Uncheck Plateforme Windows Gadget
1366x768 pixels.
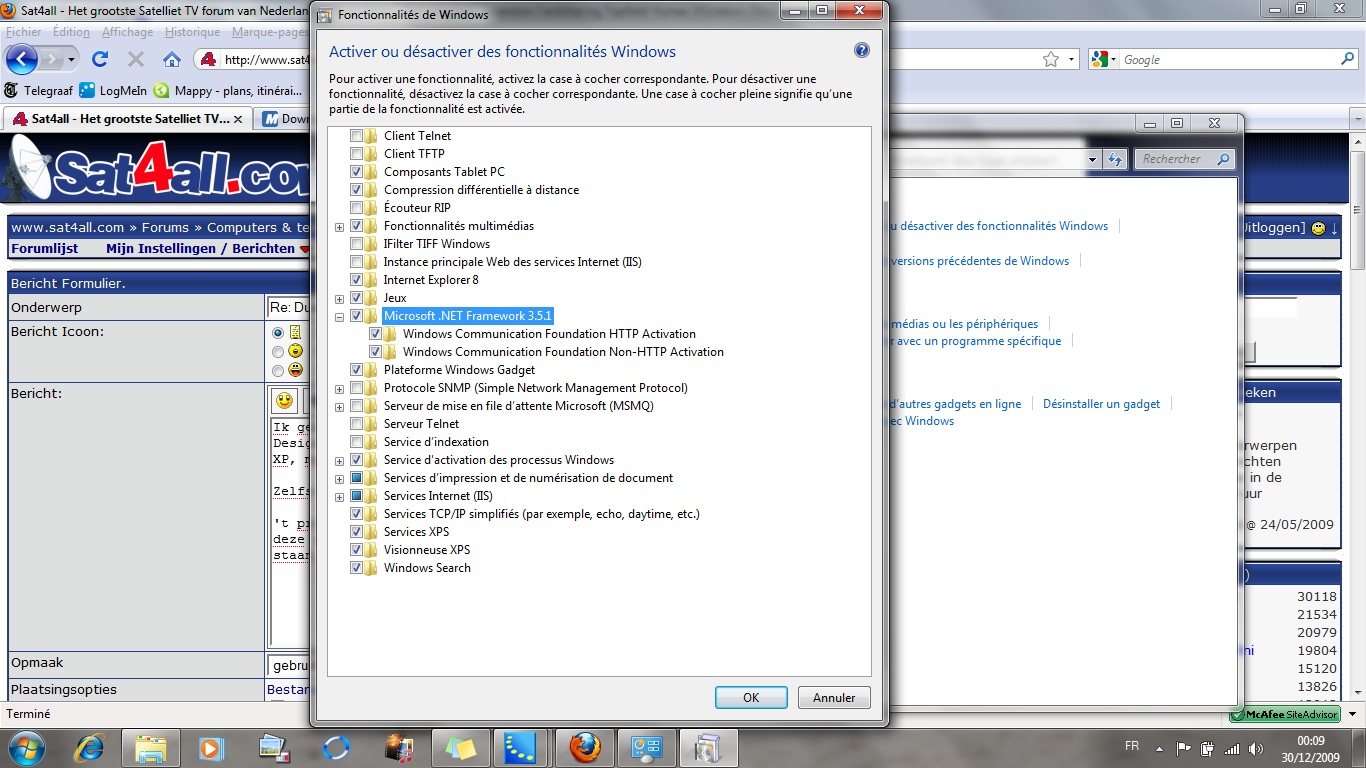tap(356, 370)
